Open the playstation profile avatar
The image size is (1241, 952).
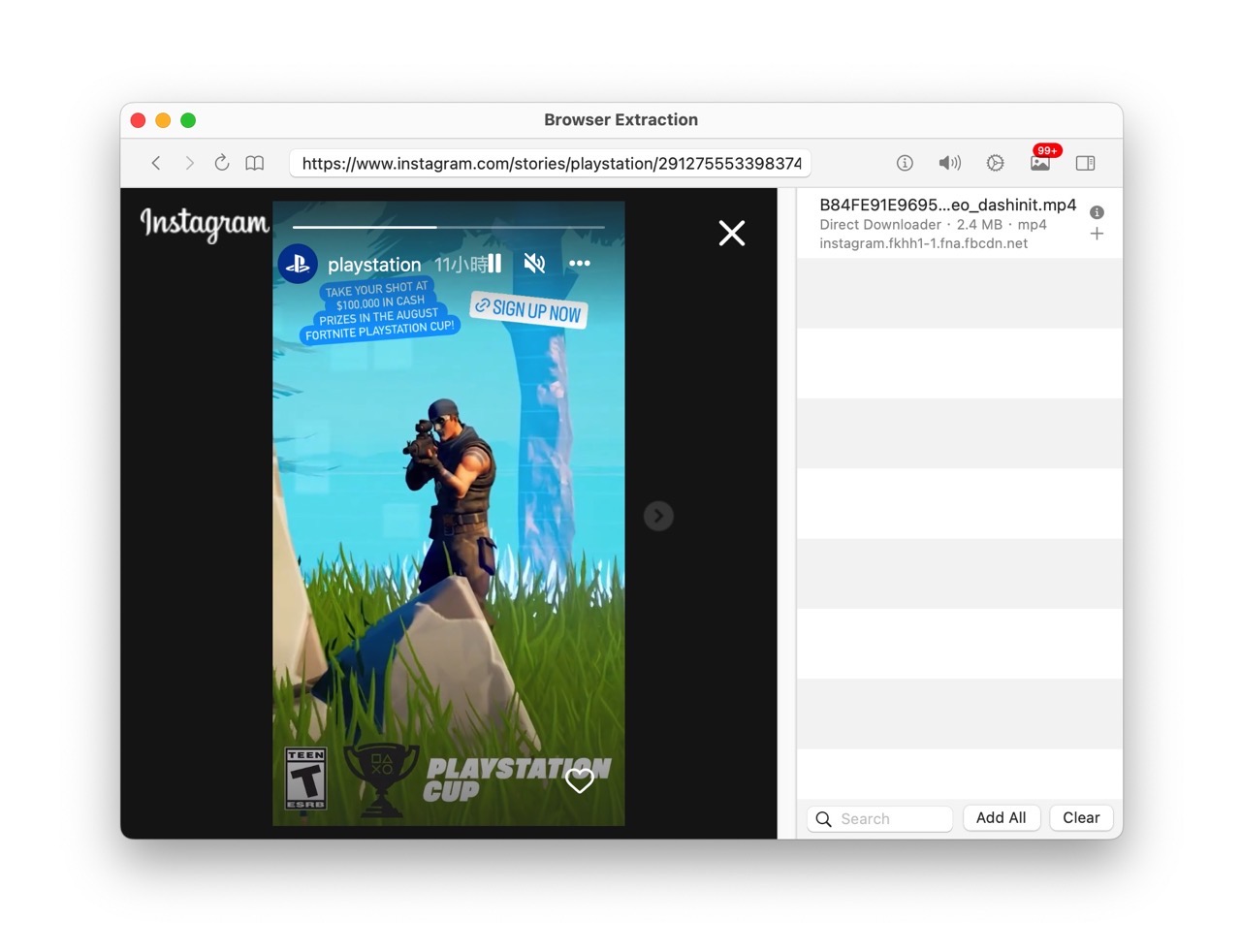299,264
